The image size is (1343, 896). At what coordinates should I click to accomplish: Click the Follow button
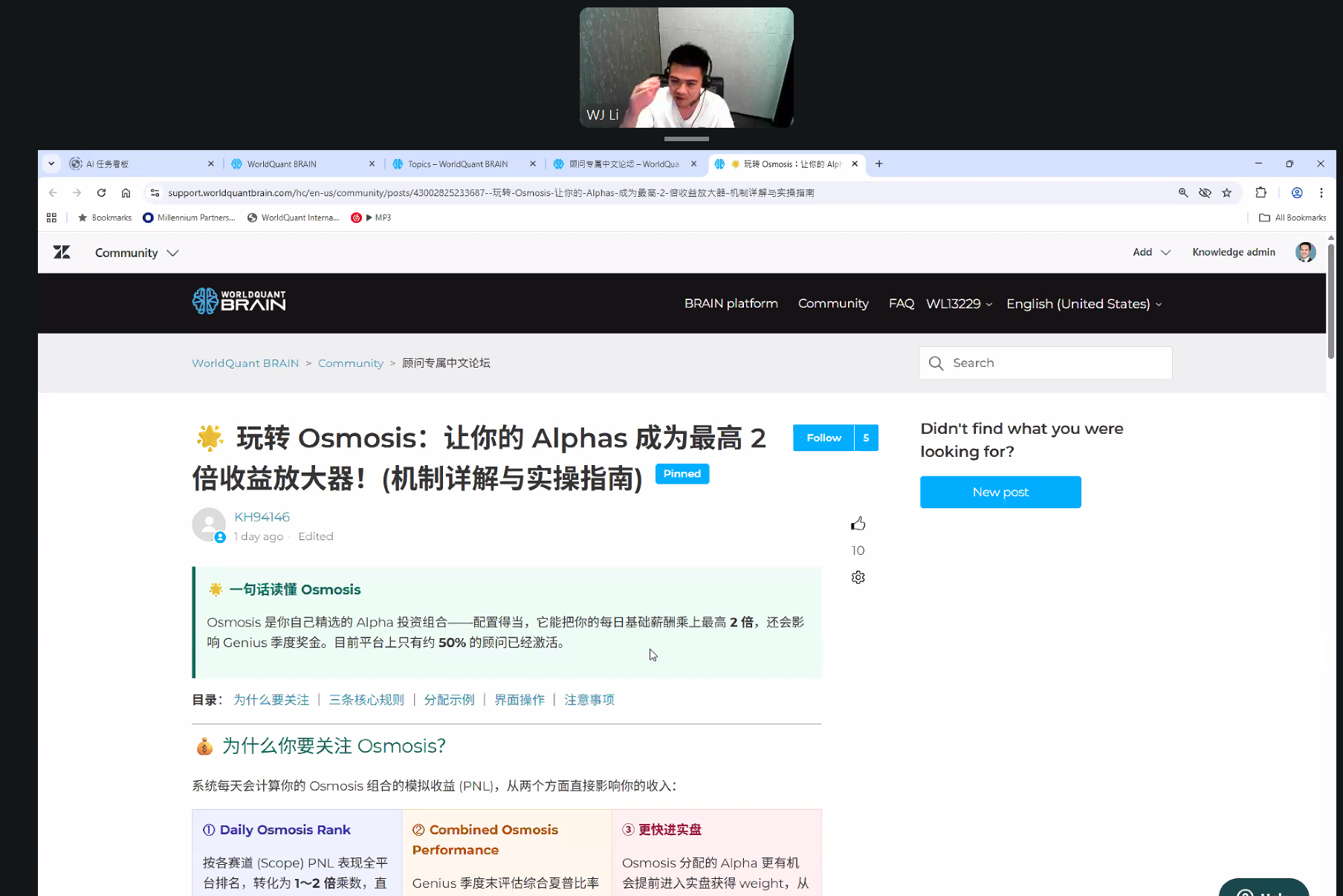(823, 438)
